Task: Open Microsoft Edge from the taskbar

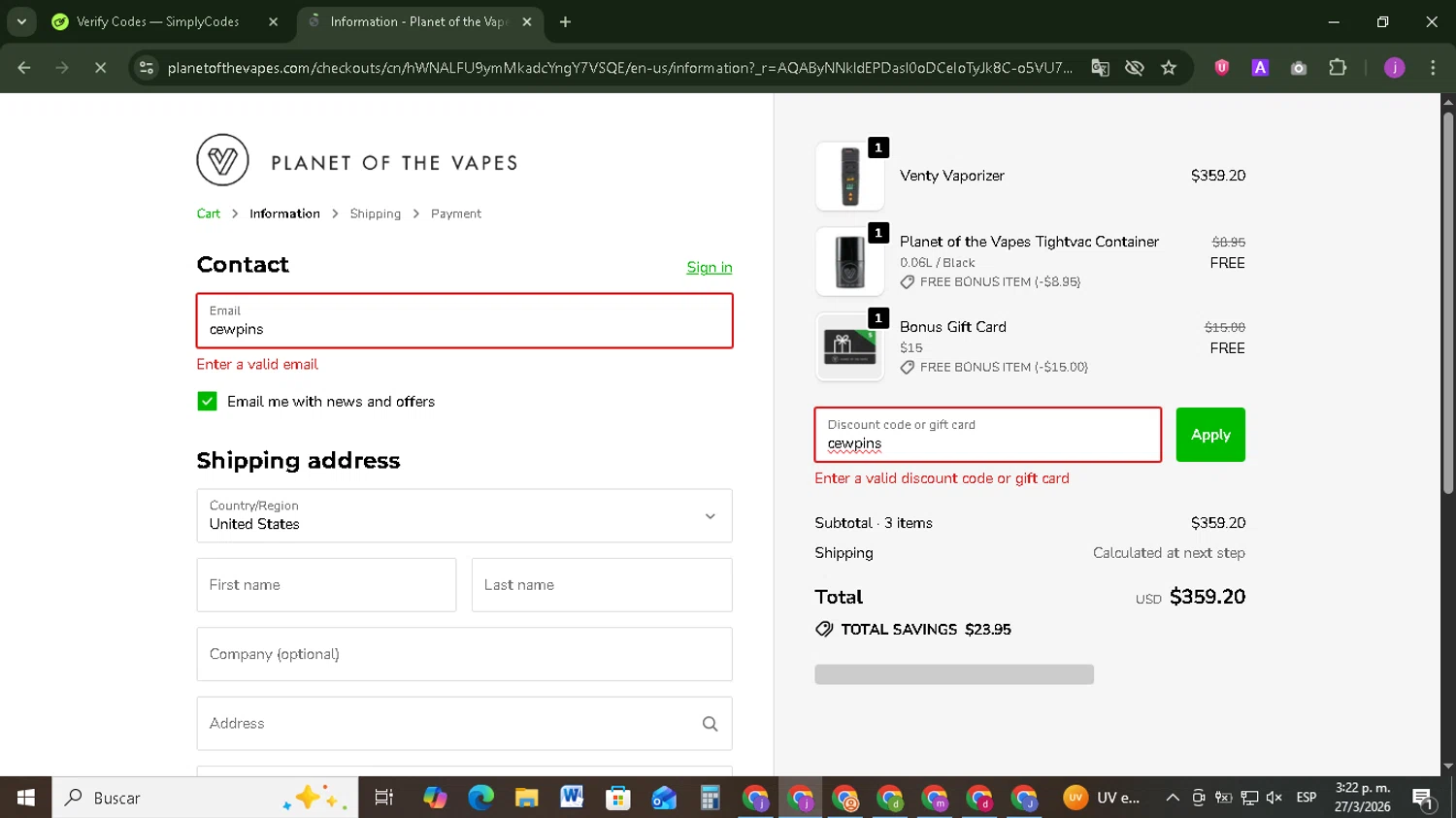Action: [480, 798]
